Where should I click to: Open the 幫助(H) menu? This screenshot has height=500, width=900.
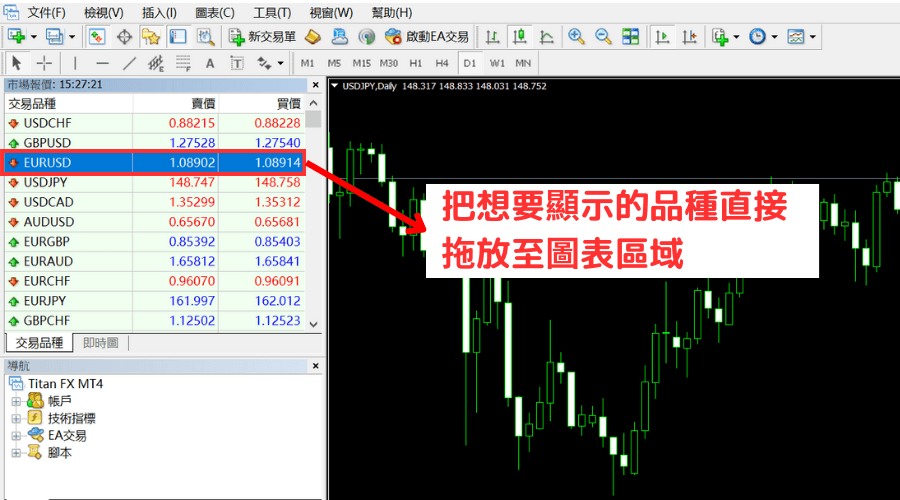391,13
